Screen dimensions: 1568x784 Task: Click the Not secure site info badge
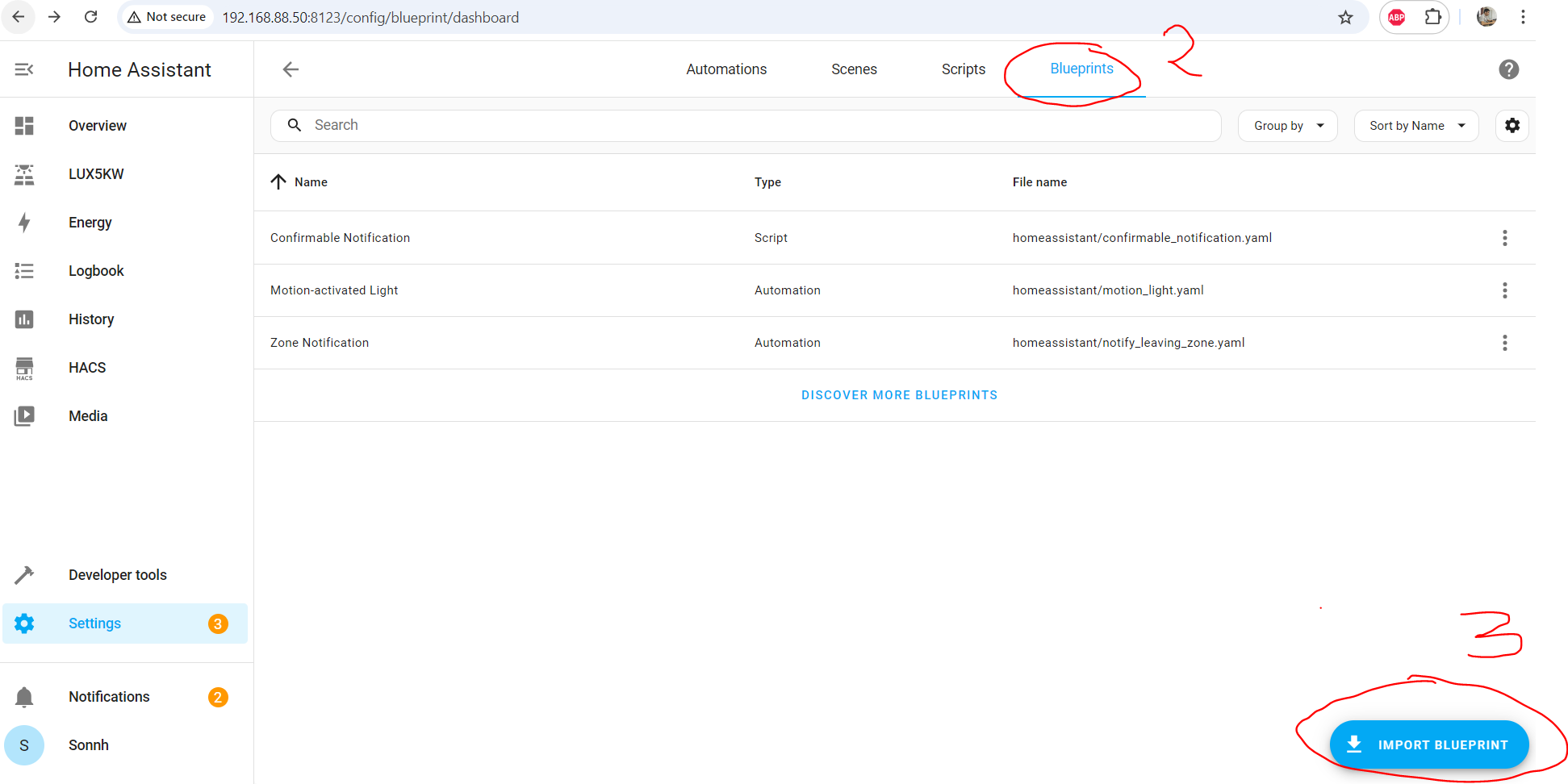(167, 17)
